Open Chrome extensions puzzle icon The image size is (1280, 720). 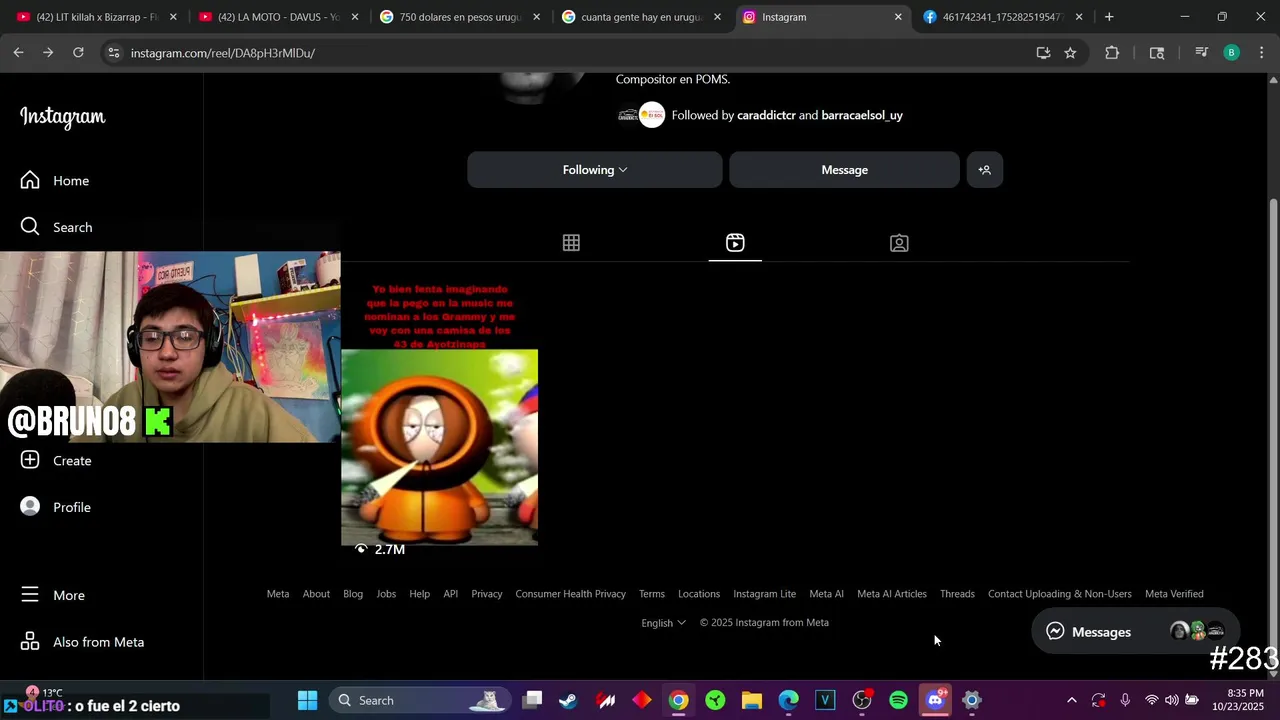[x=1112, y=53]
